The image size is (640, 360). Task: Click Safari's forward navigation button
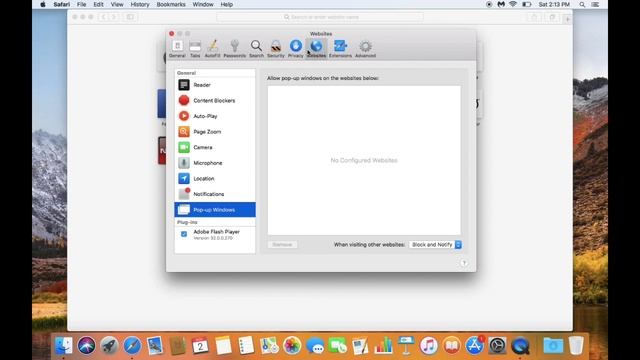pos(114,17)
